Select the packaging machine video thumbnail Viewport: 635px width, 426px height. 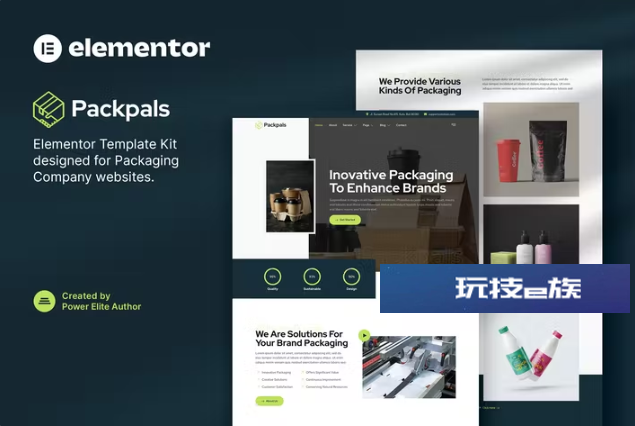tap(409, 367)
